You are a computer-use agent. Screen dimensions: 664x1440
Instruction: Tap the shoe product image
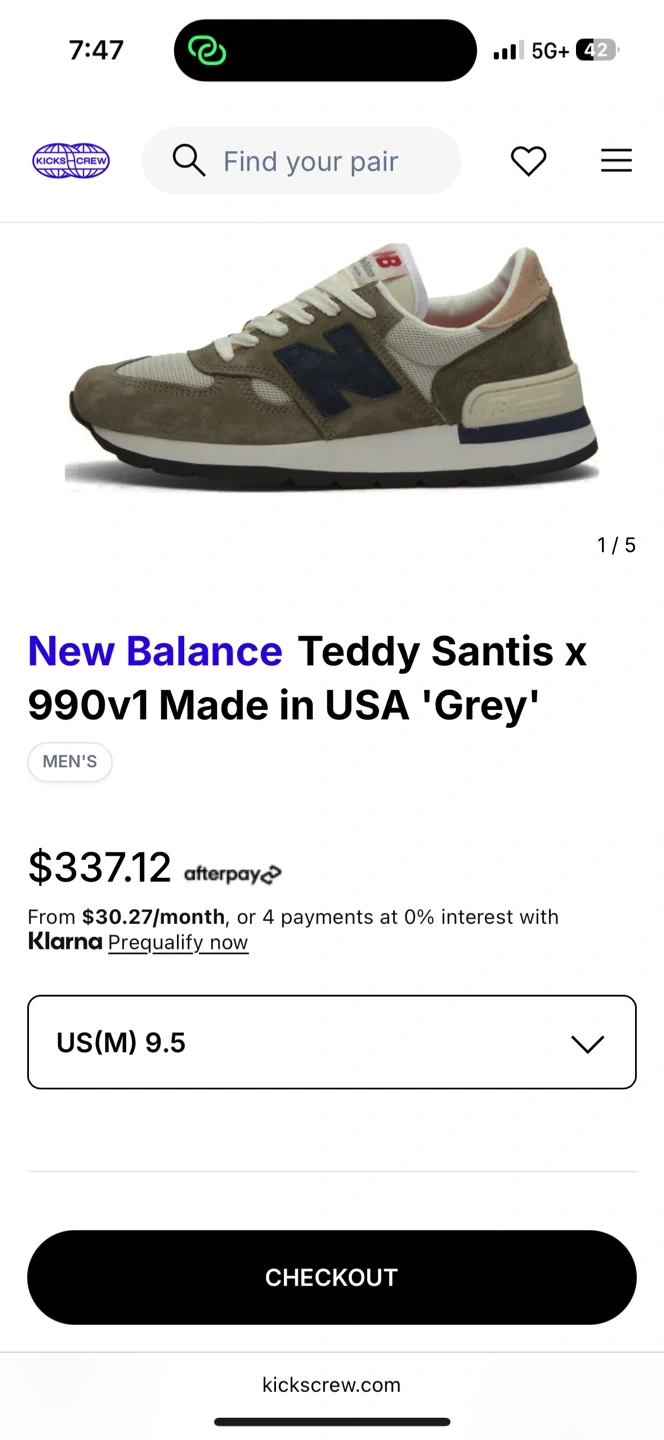[x=332, y=368]
